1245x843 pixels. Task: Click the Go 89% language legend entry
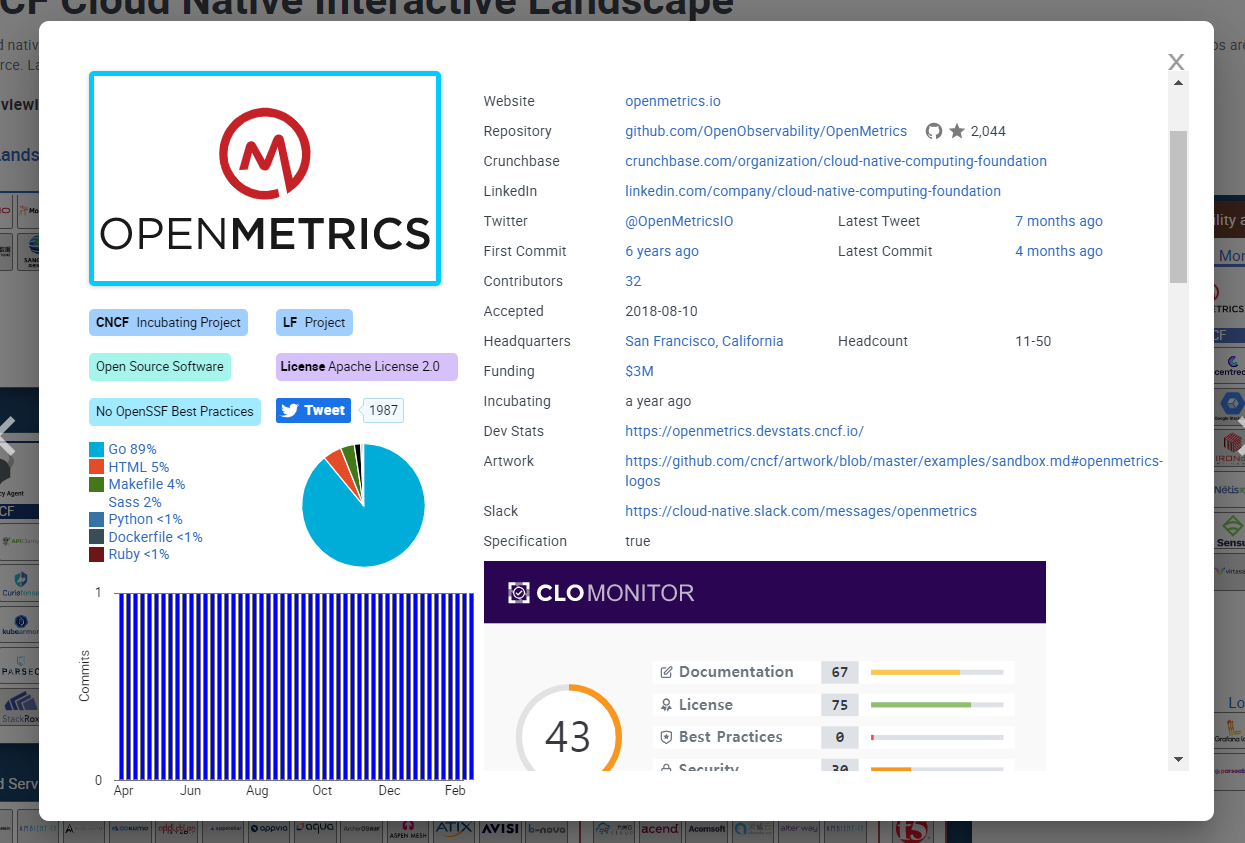point(123,449)
